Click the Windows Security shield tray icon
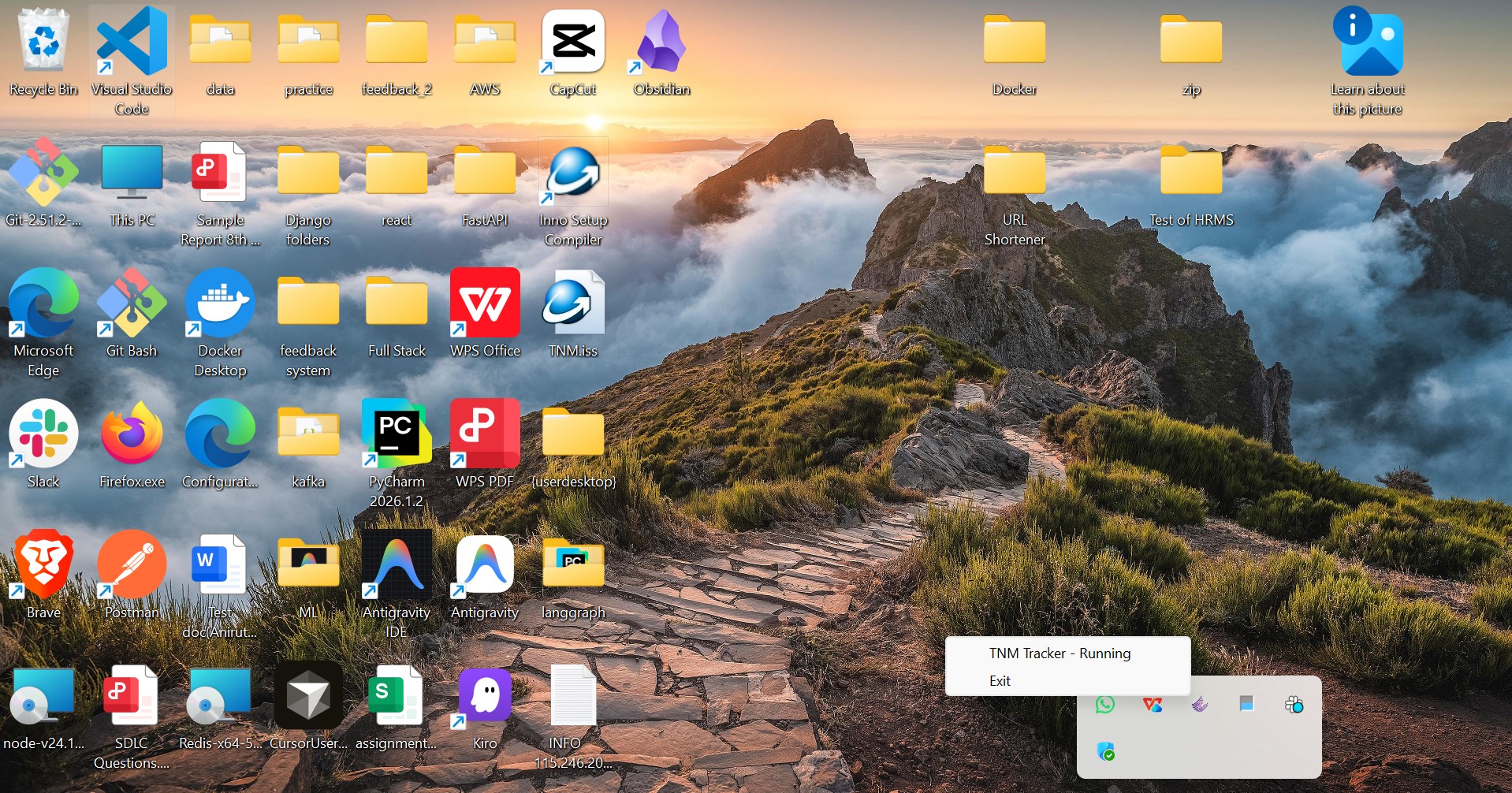This screenshot has height=793, width=1512. (1105, 751)
